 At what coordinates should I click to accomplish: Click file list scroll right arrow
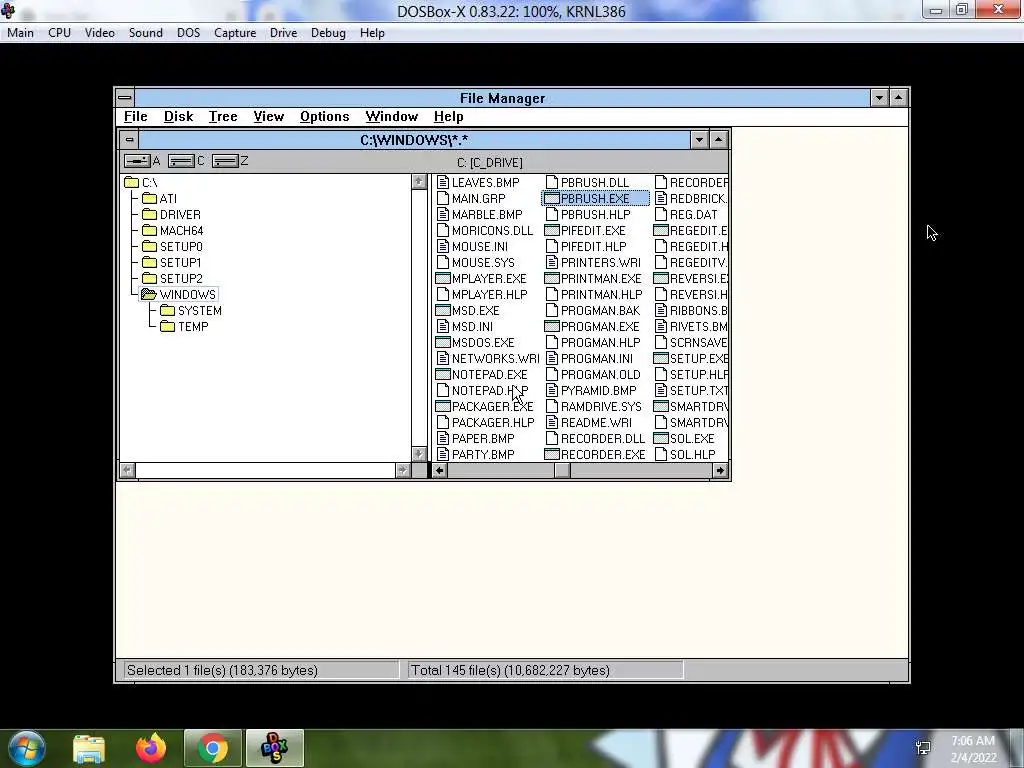pos(720,470)
